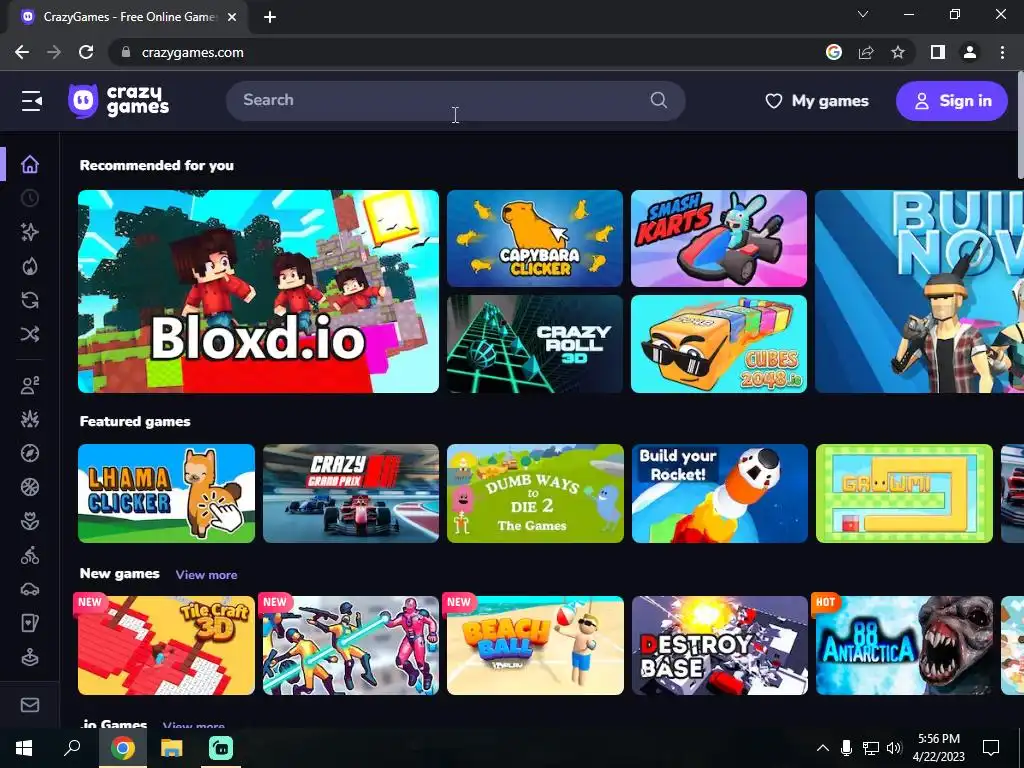Open a new tab with plus button
The image size is (1024, 768).
pyautogui.click(x=270, y=17)
